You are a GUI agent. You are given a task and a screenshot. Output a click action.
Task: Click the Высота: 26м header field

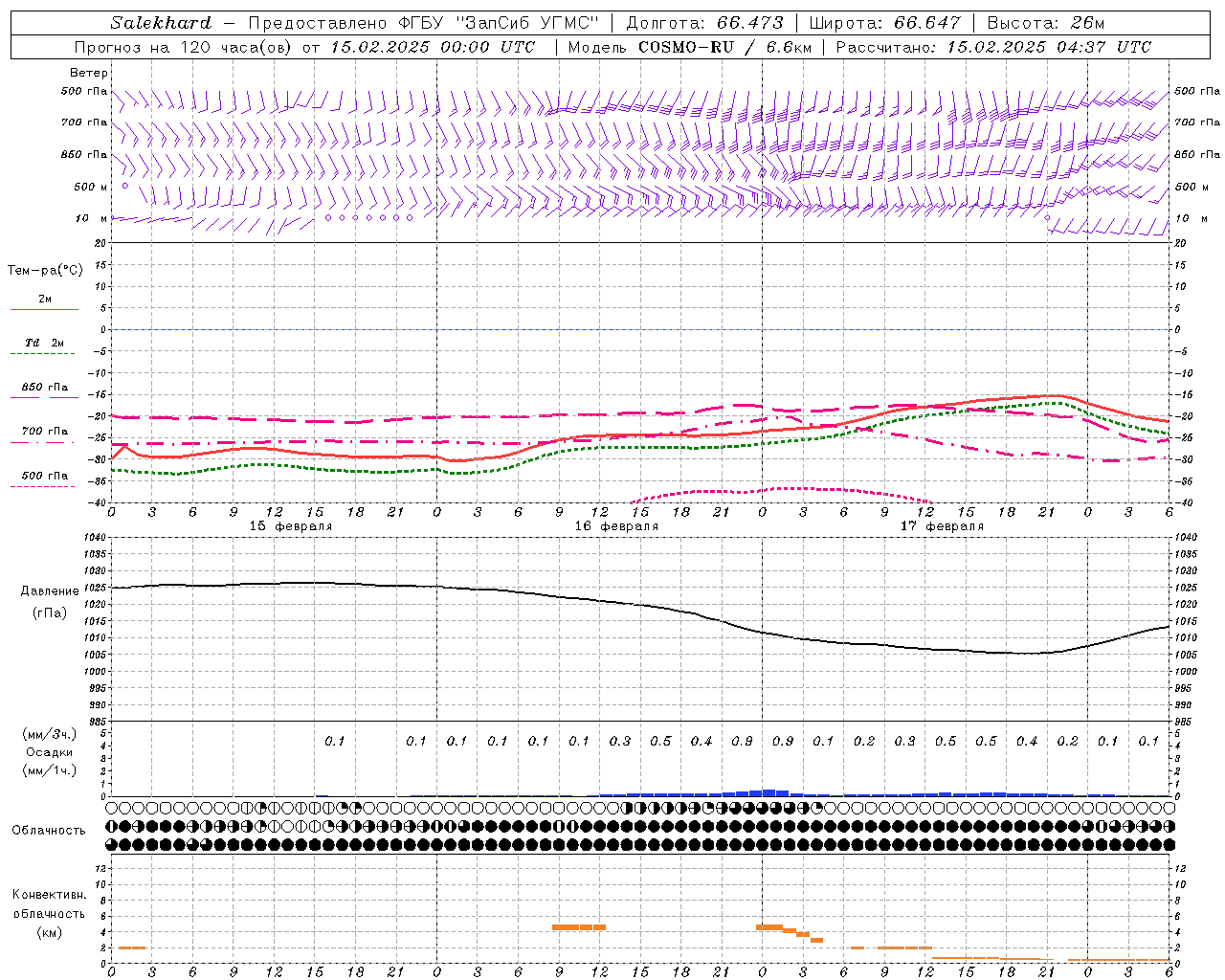click(1045, 23)
